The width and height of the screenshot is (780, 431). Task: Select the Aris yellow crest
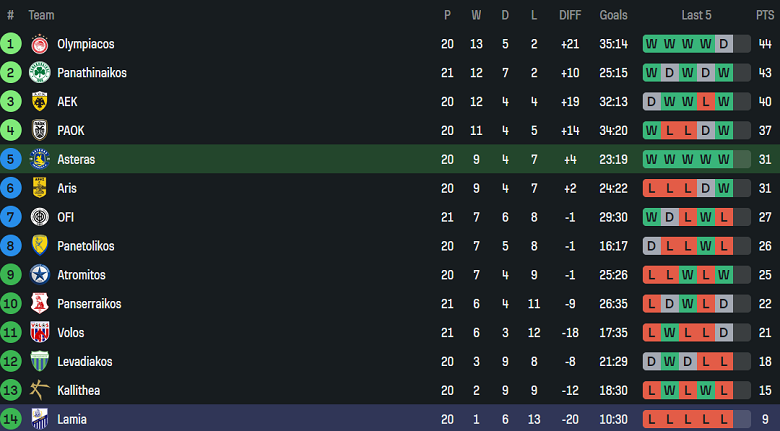pyautogui.click(x=40, y=188)
